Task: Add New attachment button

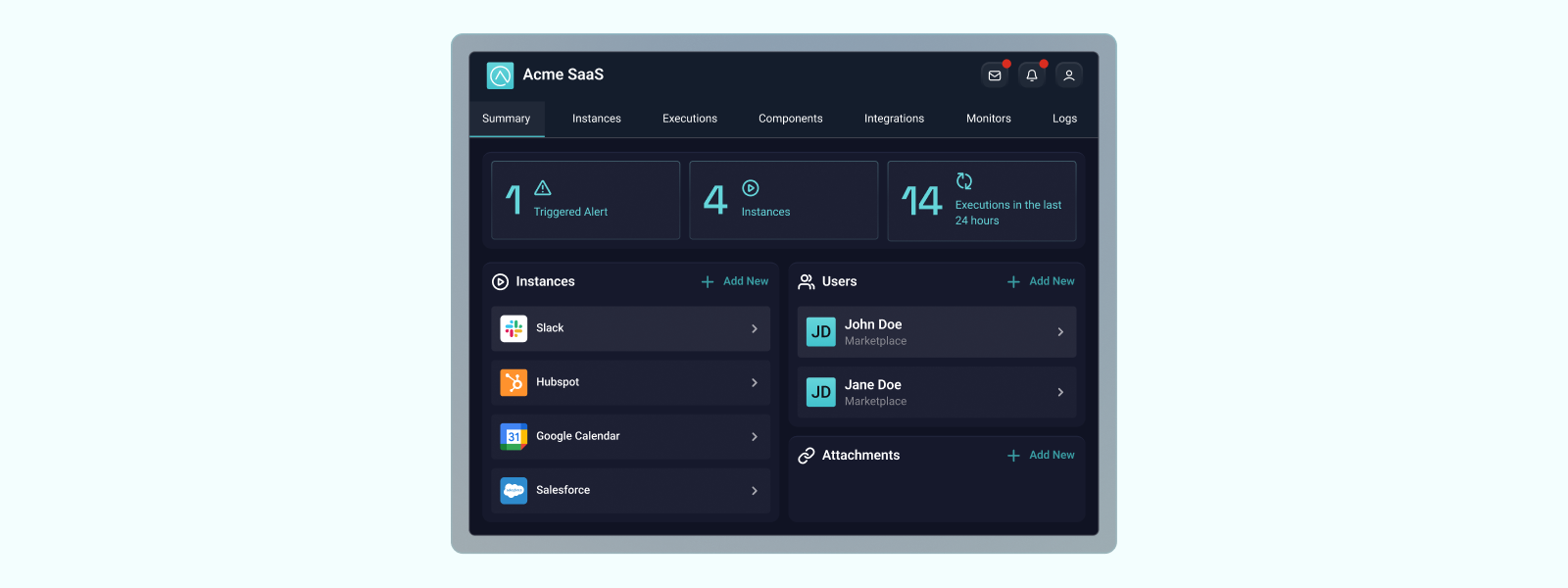Action: (1041, 456)
